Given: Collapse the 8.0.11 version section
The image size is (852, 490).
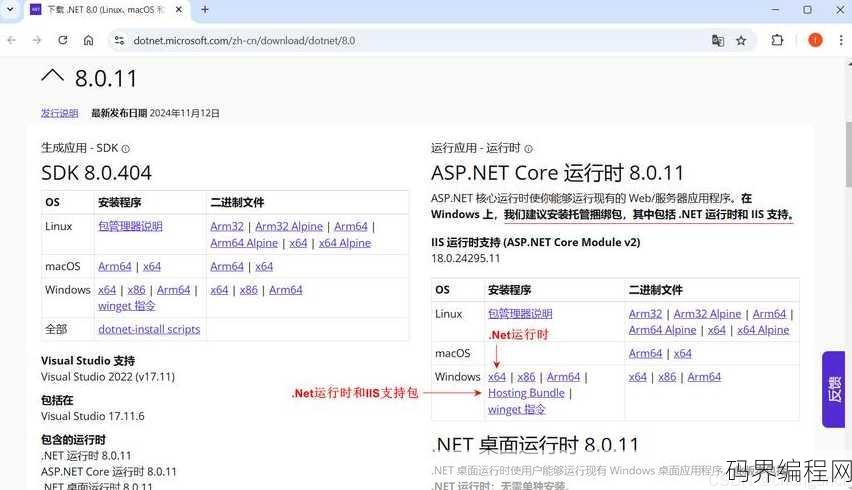Looking at the screenshot, I should click(53, 76).
